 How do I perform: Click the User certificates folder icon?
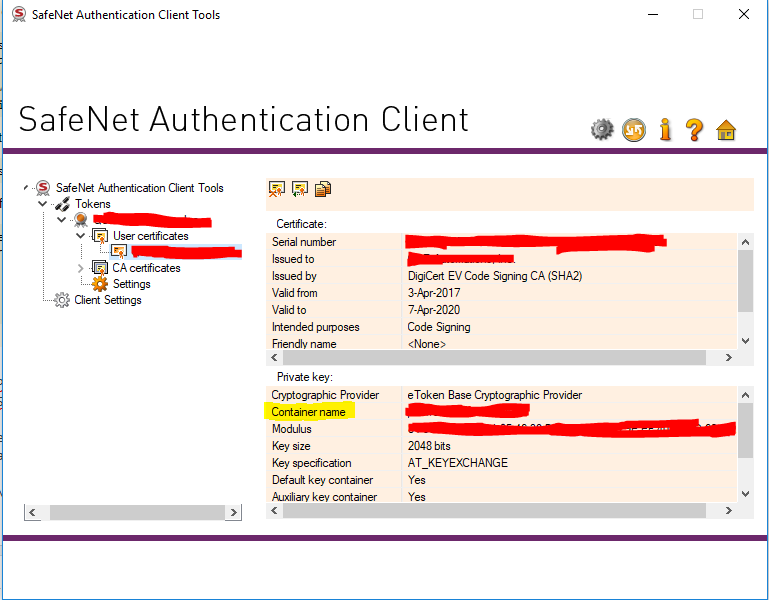click(x=100, y=236)
